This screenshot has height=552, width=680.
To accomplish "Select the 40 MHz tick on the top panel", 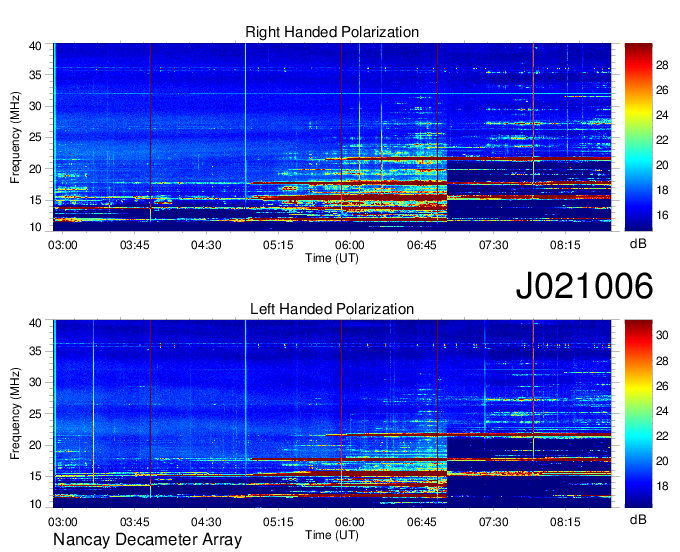I will point(35,46).
